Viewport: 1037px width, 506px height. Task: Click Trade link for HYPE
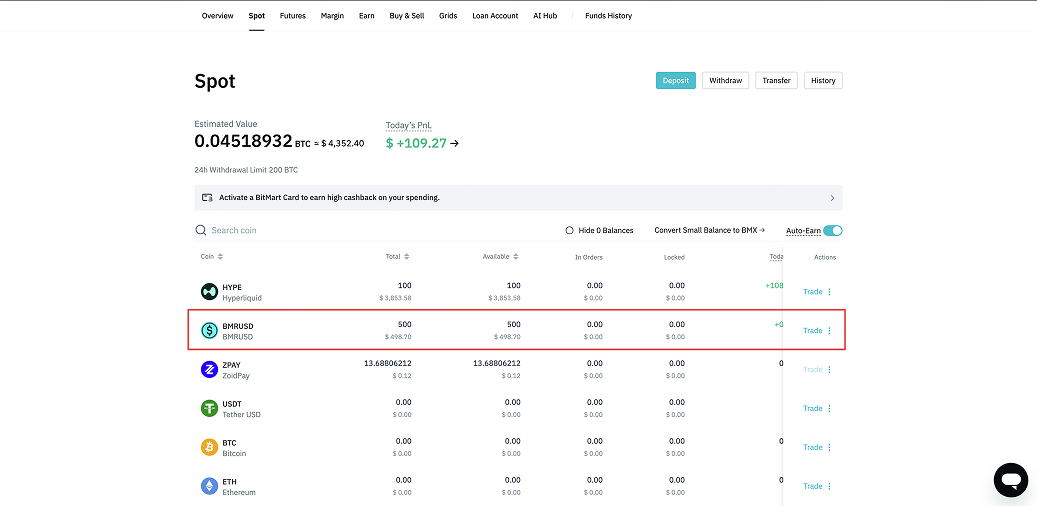(813, 292)
